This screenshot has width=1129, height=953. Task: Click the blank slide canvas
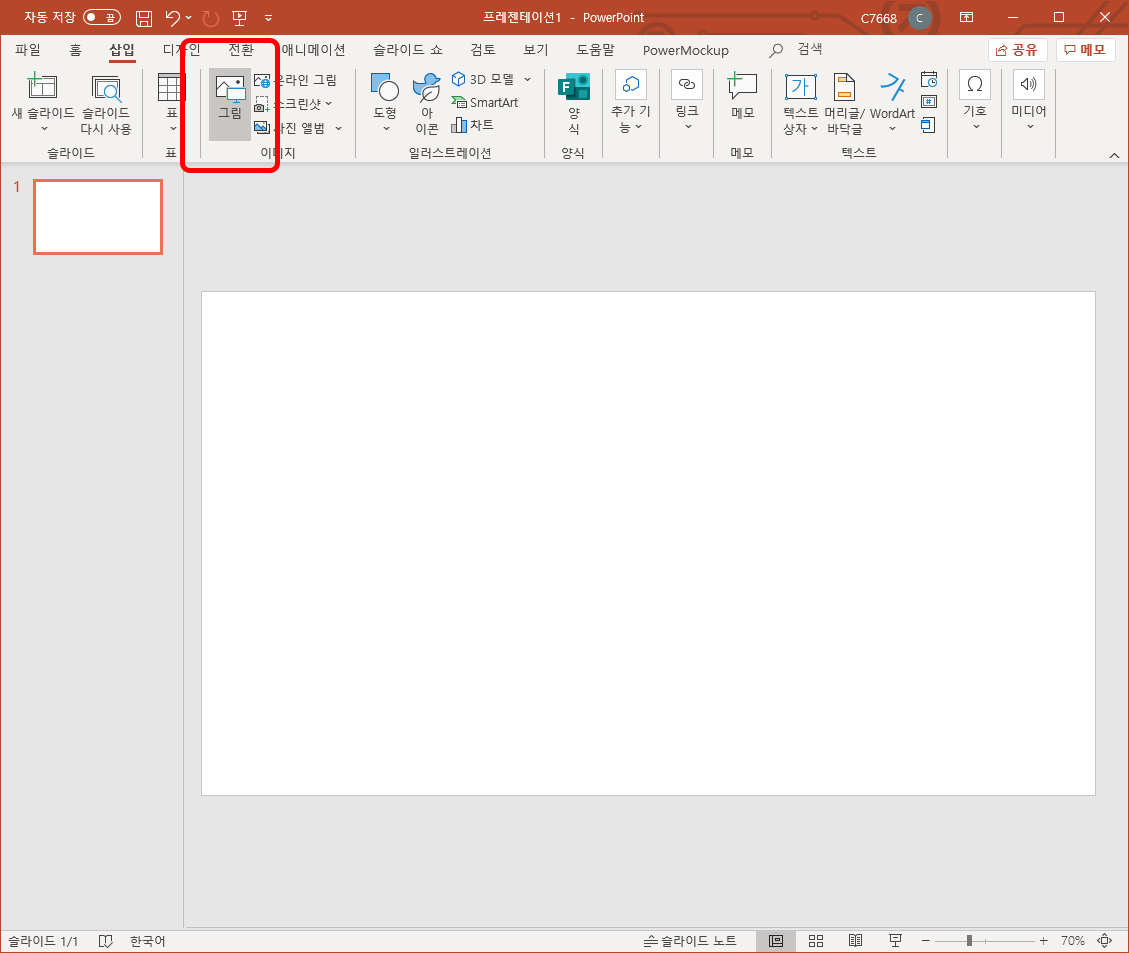648,543
